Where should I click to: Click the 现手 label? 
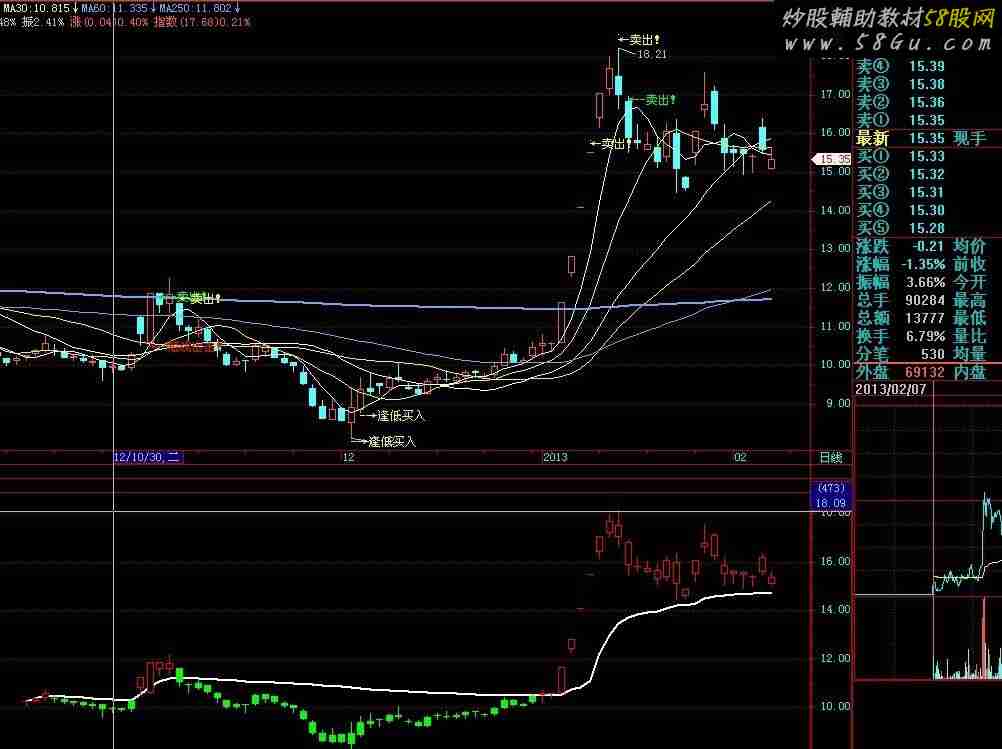click(970, 138)
